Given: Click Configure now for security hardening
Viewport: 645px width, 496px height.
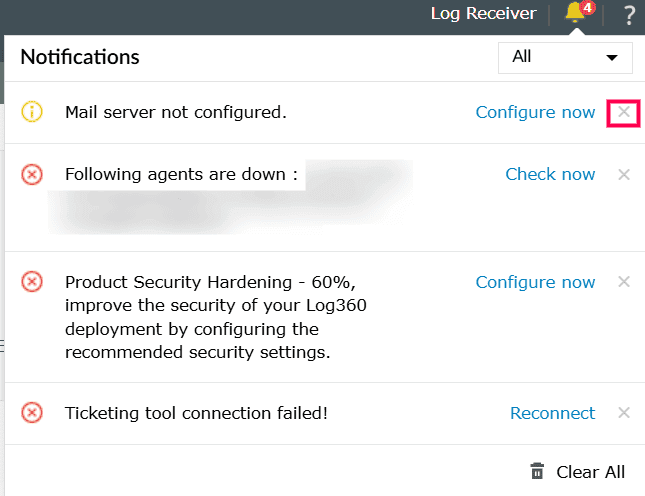Looking at the screenshot, I should [535, 282].
